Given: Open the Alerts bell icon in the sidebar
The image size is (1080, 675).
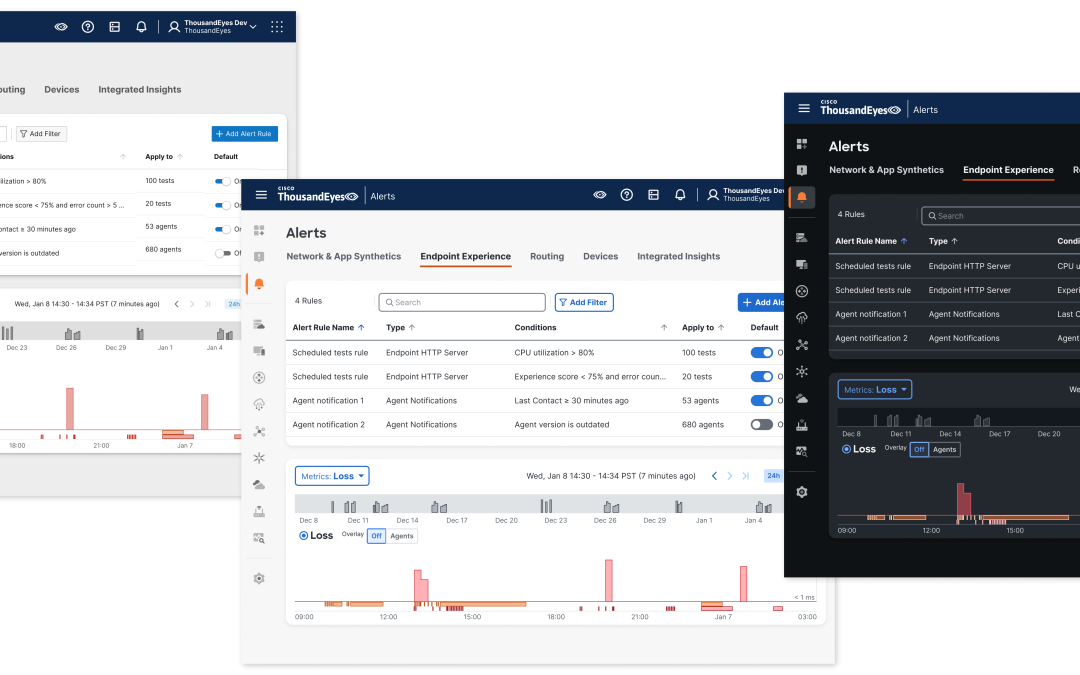Looking at the screenshot, I should (x=259, y=286).
